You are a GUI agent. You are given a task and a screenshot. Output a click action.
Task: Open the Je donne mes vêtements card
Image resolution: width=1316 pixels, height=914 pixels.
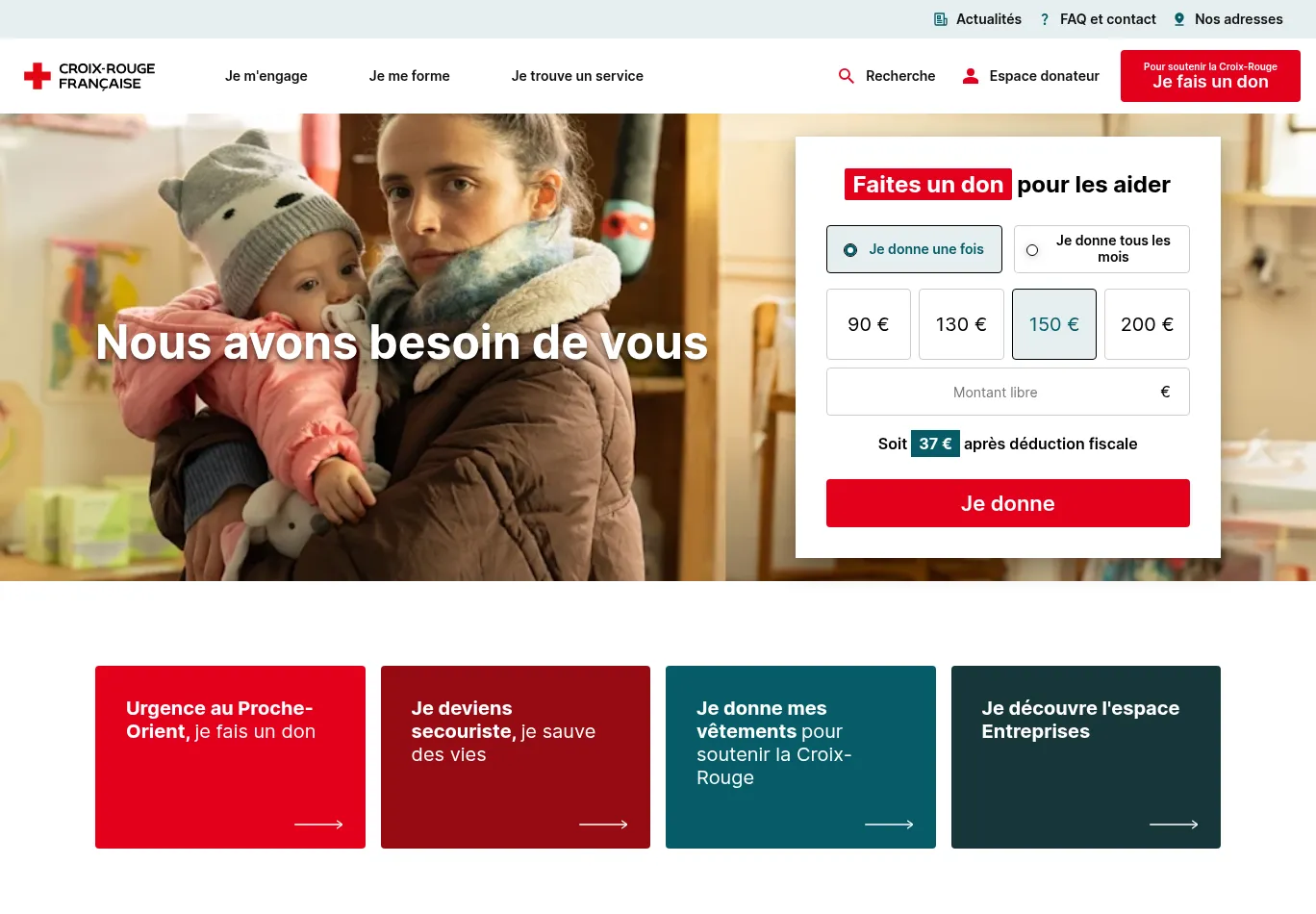[800, 757]
